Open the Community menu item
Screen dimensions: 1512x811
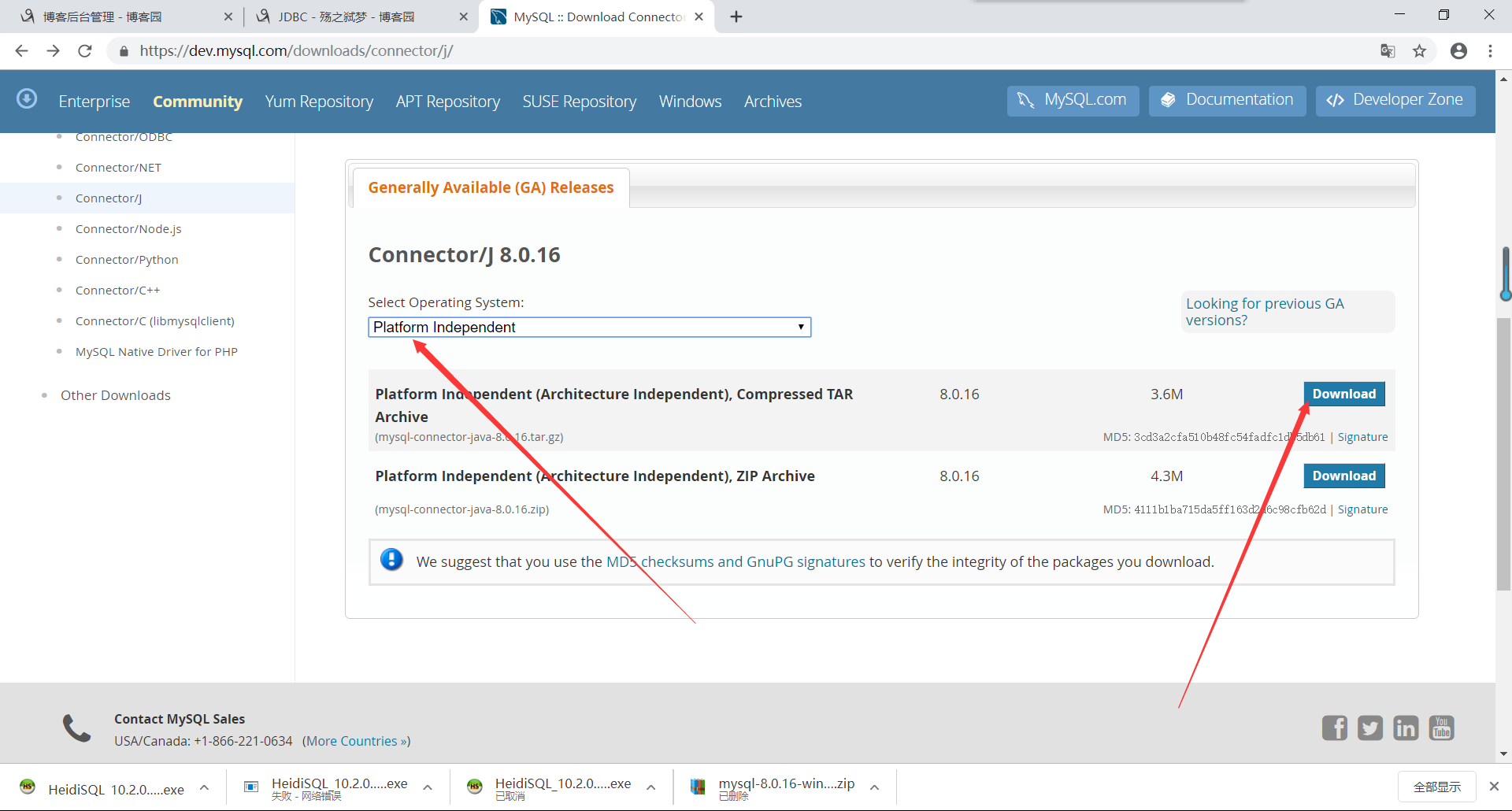pos(198,102)
